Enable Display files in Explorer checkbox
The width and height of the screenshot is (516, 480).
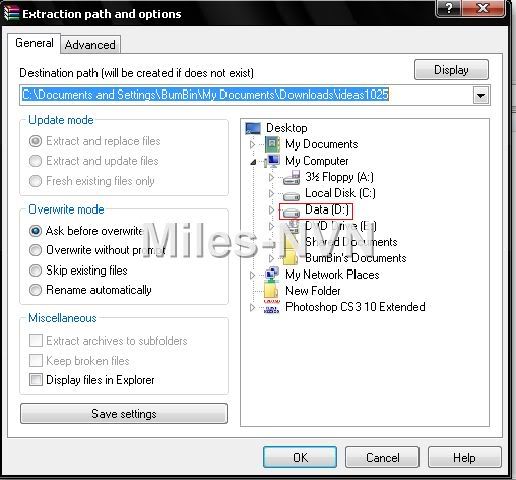tap(36, 380)
